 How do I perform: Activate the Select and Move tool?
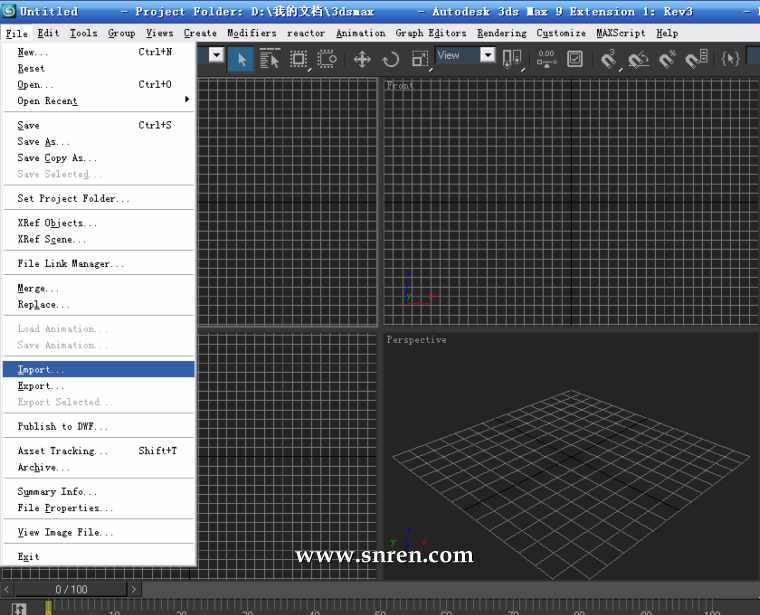pos(362,60)
